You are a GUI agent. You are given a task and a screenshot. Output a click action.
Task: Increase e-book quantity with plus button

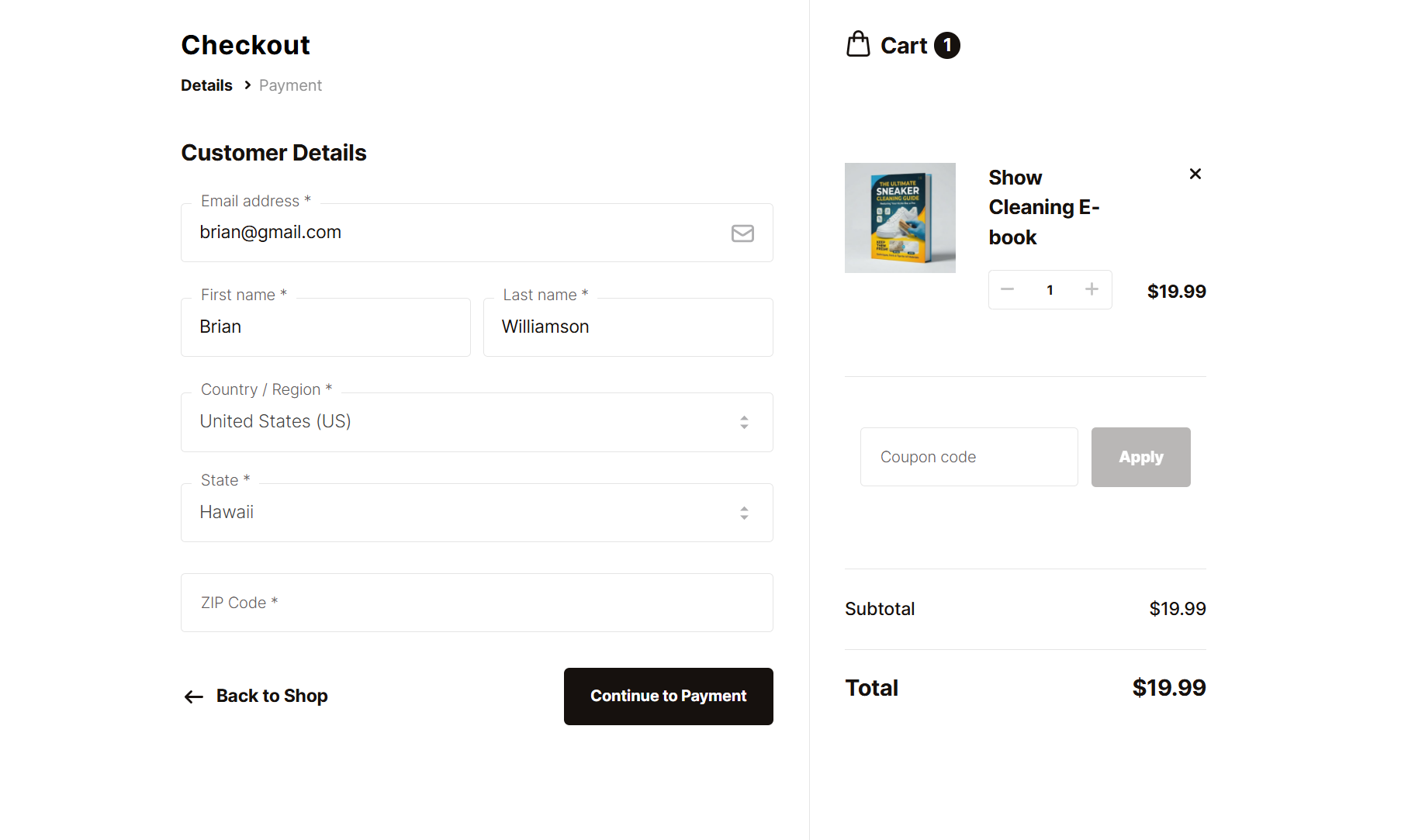[1092, 289]
